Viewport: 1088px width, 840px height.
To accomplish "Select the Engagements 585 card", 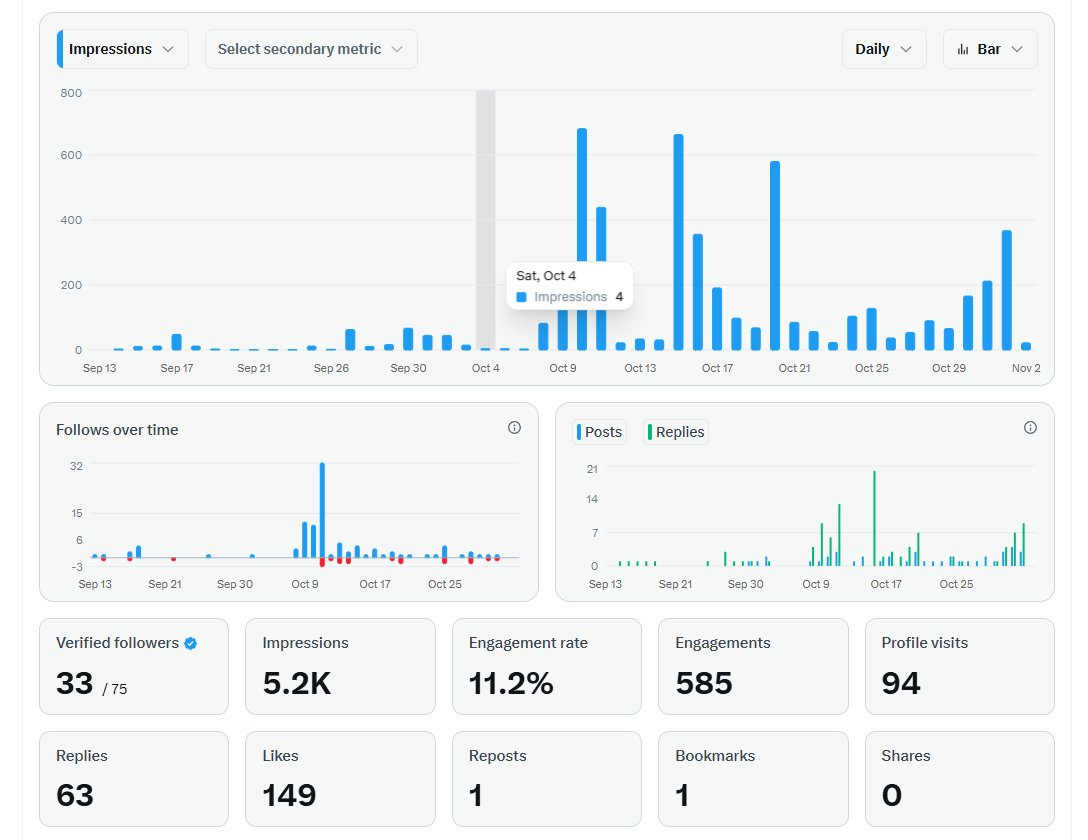I will (753, 667).
